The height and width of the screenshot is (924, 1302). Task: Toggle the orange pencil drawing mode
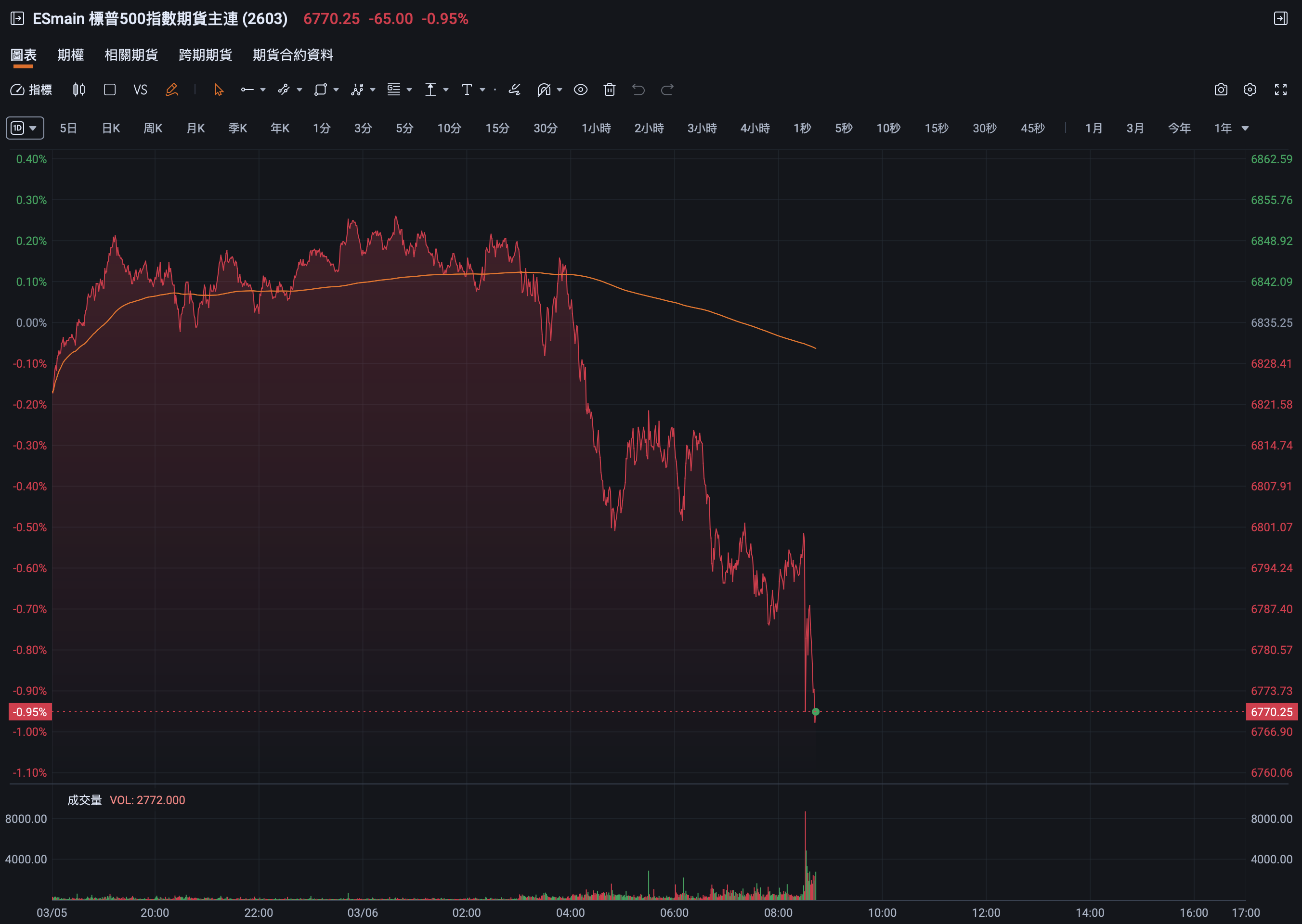(171, 90)
